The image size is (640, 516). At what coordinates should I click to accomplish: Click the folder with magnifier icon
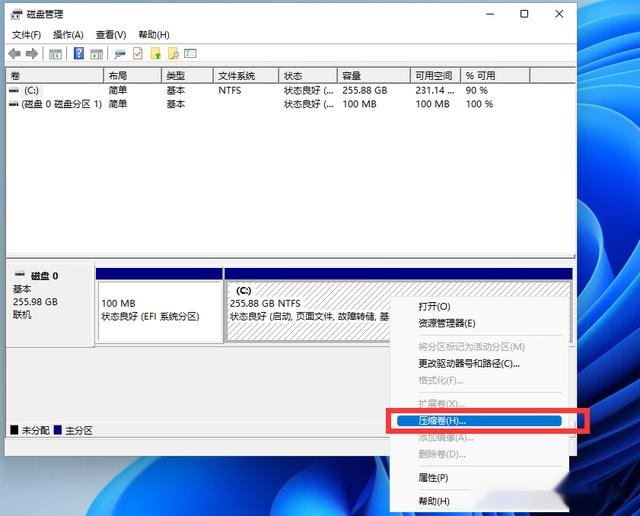[x=173, y=53]
